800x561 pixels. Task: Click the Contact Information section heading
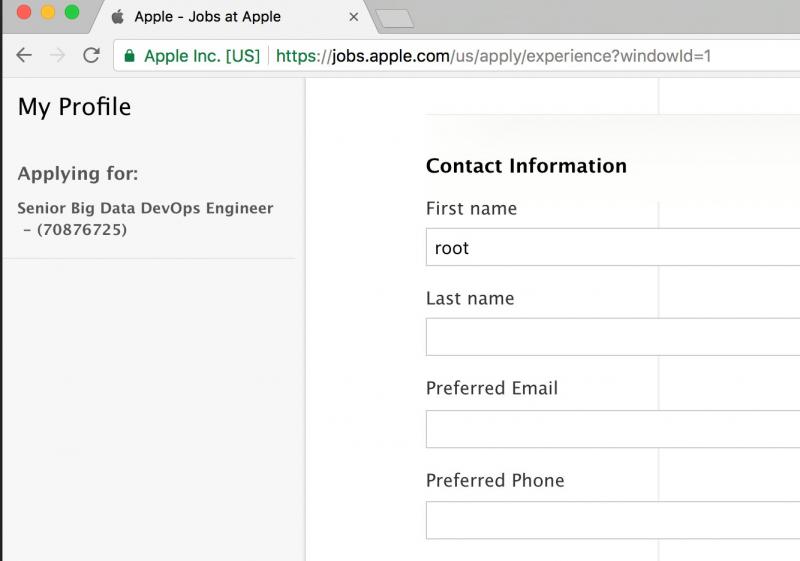tap(526, 166)
